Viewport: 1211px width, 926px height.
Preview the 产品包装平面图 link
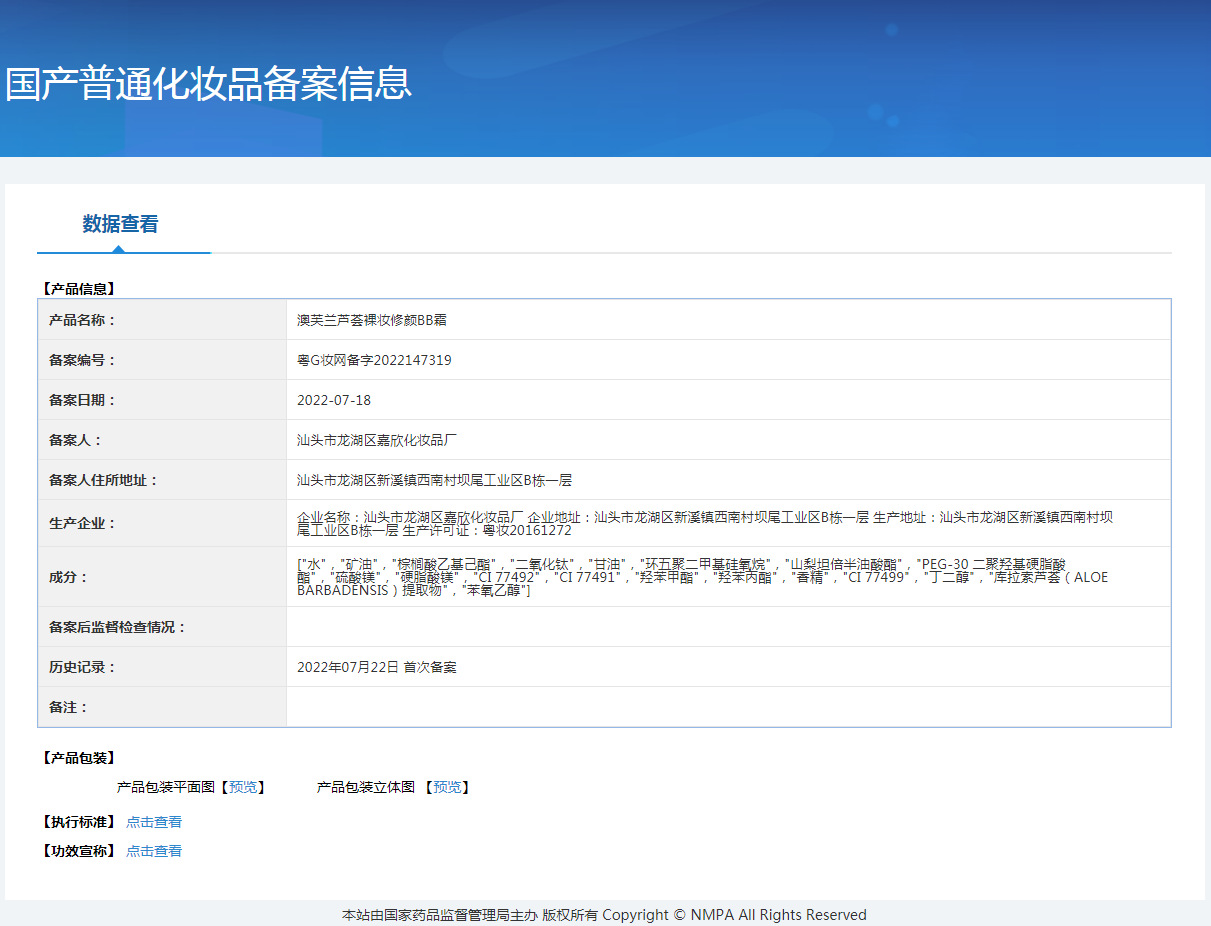point(243,788)
